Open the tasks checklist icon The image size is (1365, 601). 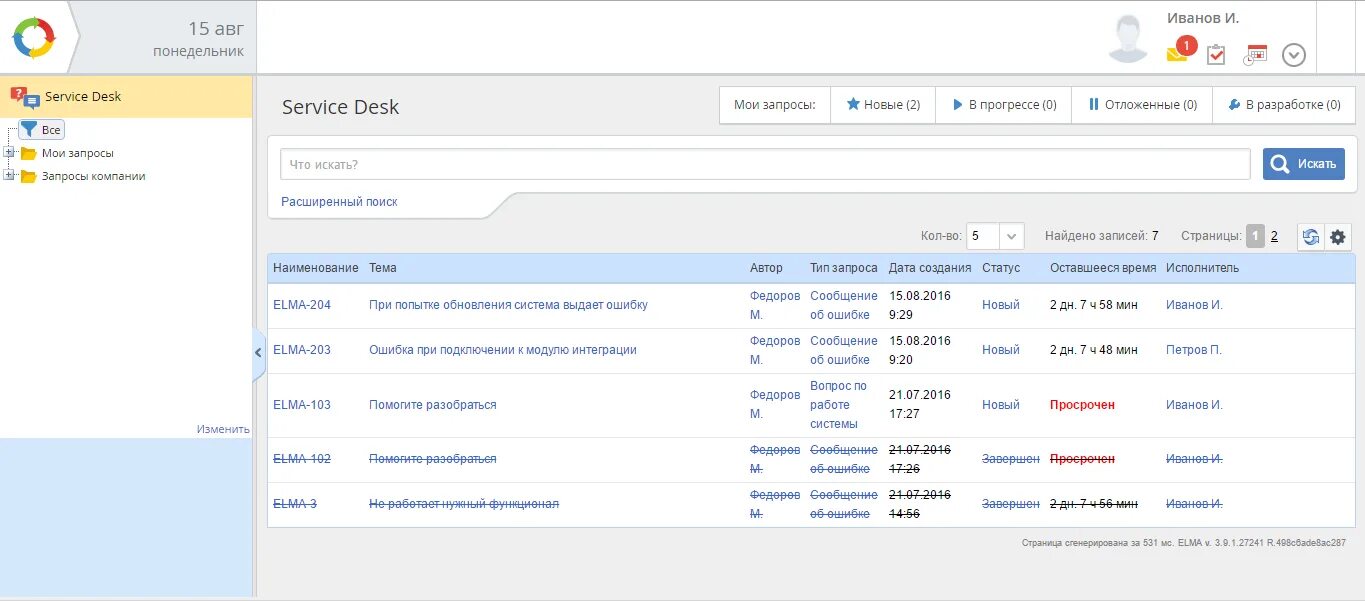pyautogui.click(x=1216, y=55)
